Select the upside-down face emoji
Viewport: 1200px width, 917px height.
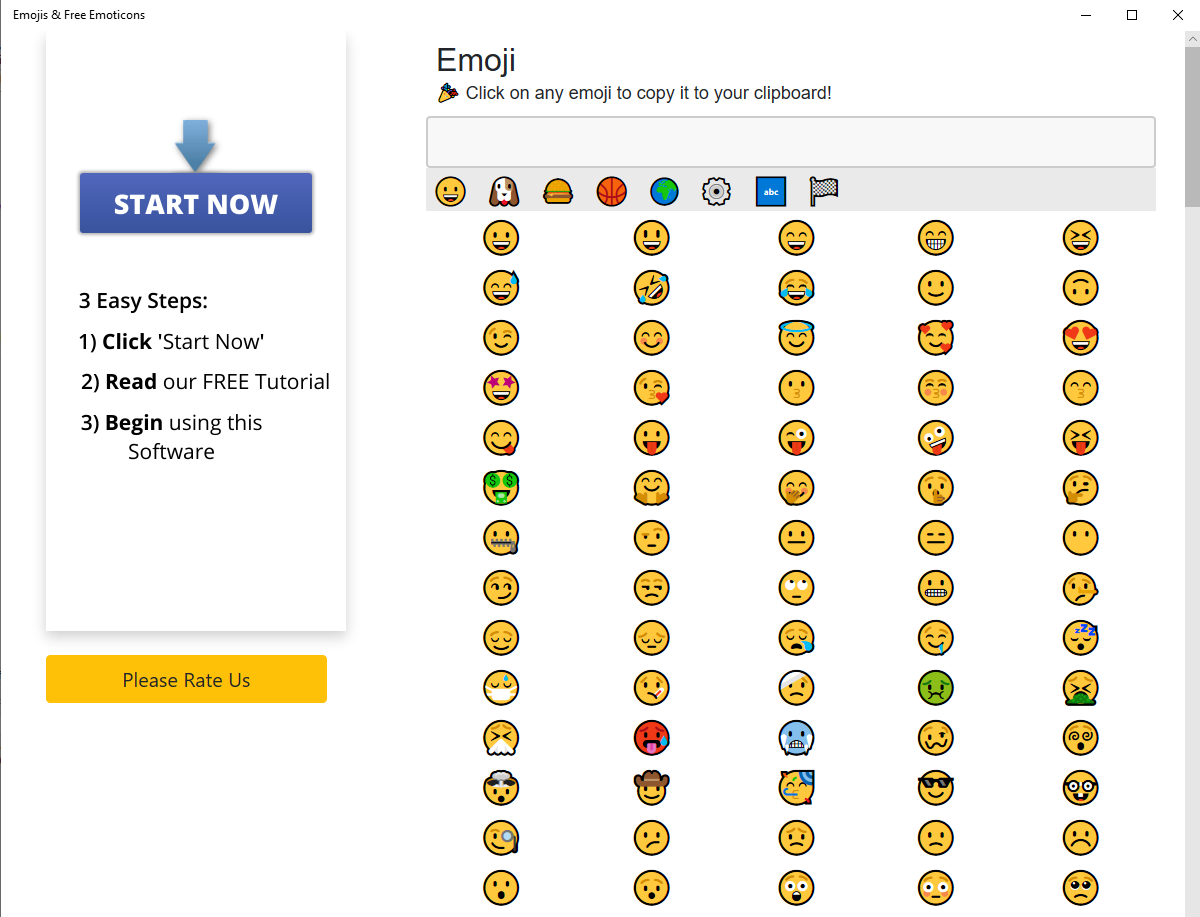click(x=1081, y=288)
